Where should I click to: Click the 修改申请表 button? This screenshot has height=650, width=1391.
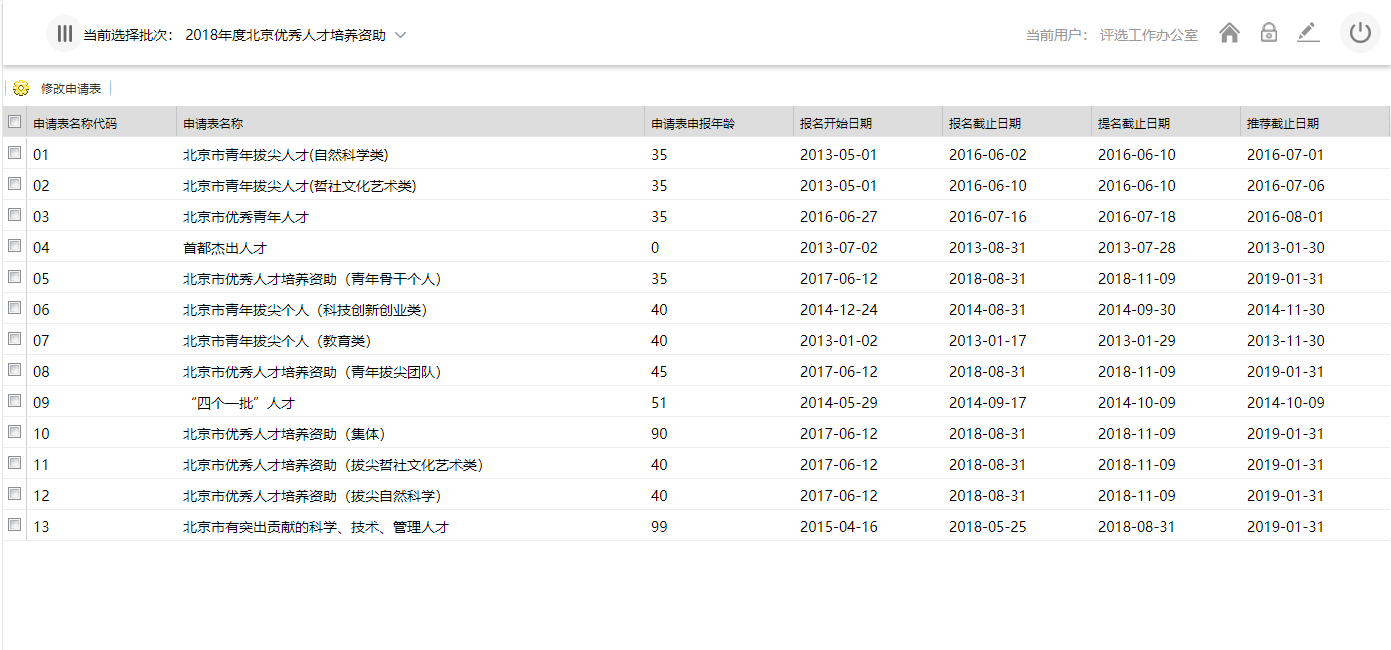71,88
